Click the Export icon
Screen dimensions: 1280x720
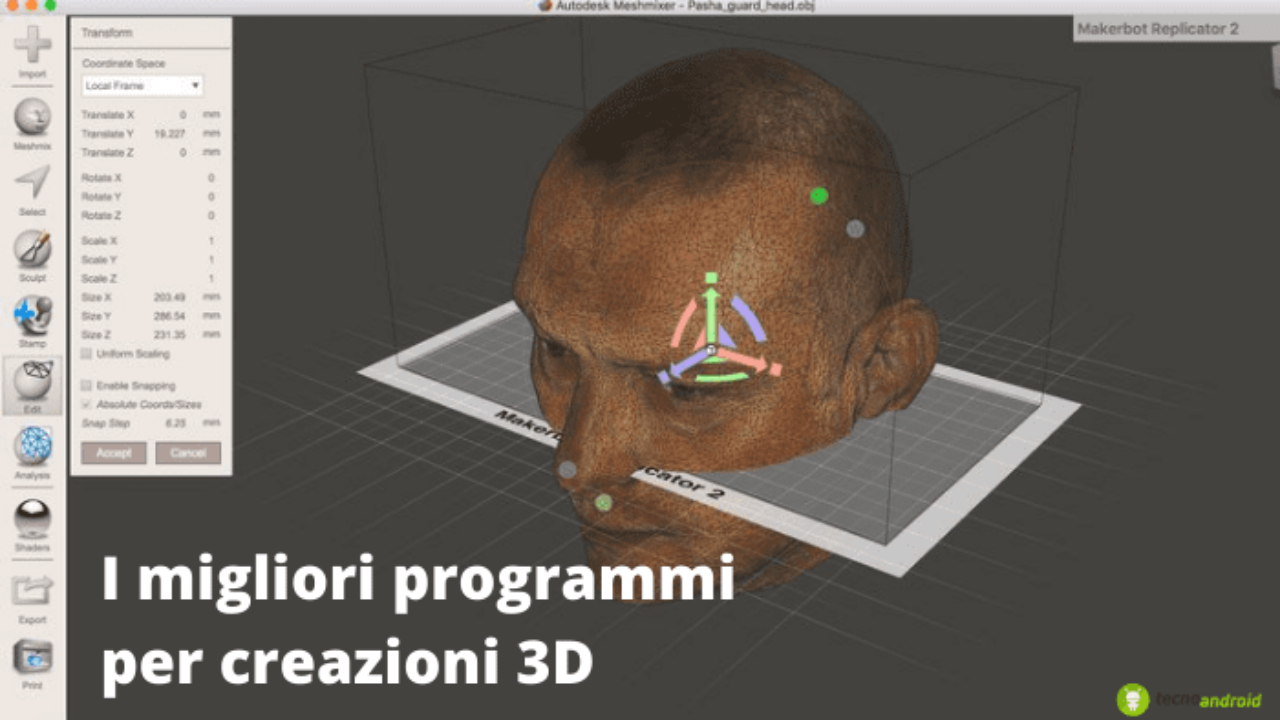coord(33,592)
